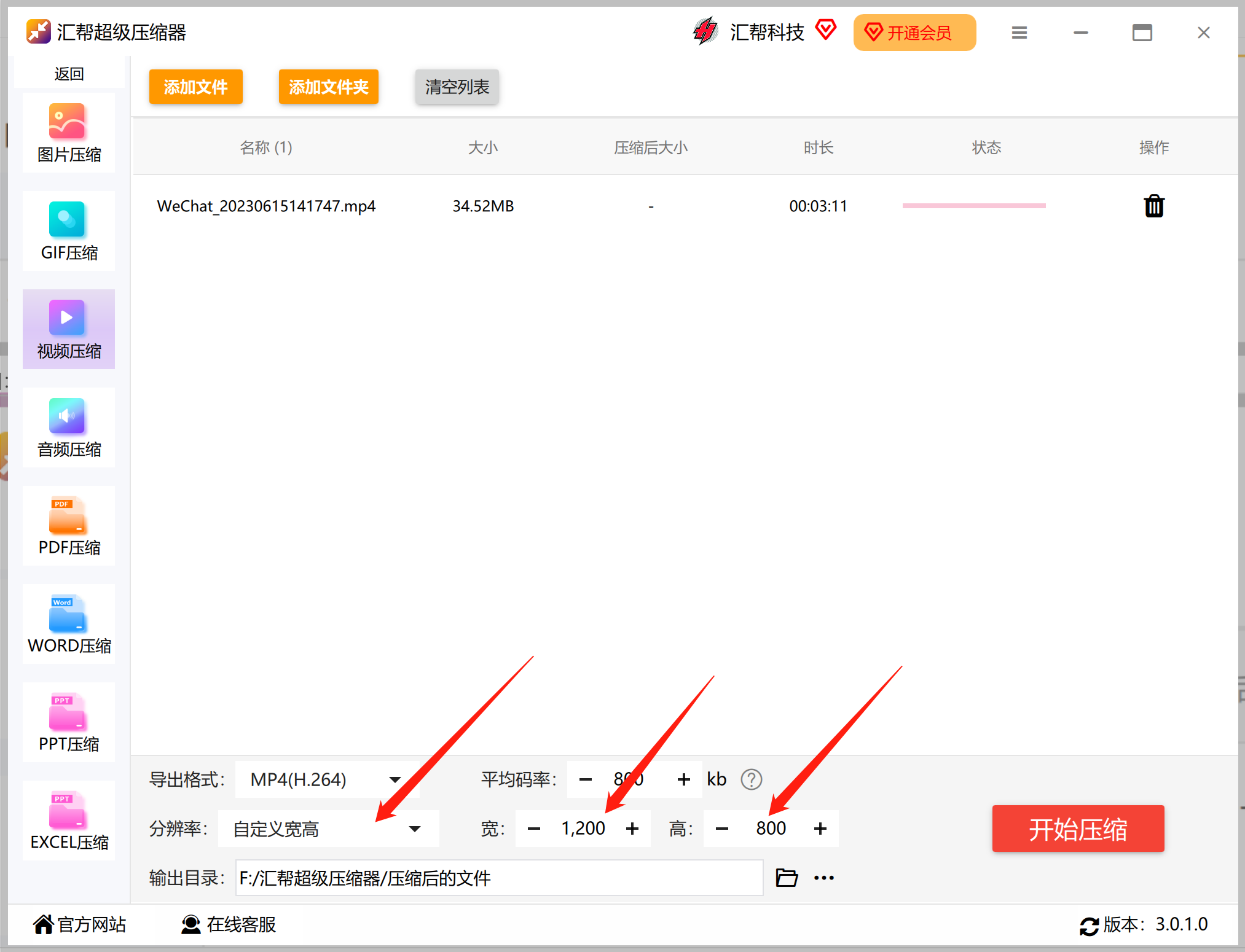Select the 视频压缩 video compression tab
The image size is (1245, 952).
pyautogui.click(x=69, y=329)
